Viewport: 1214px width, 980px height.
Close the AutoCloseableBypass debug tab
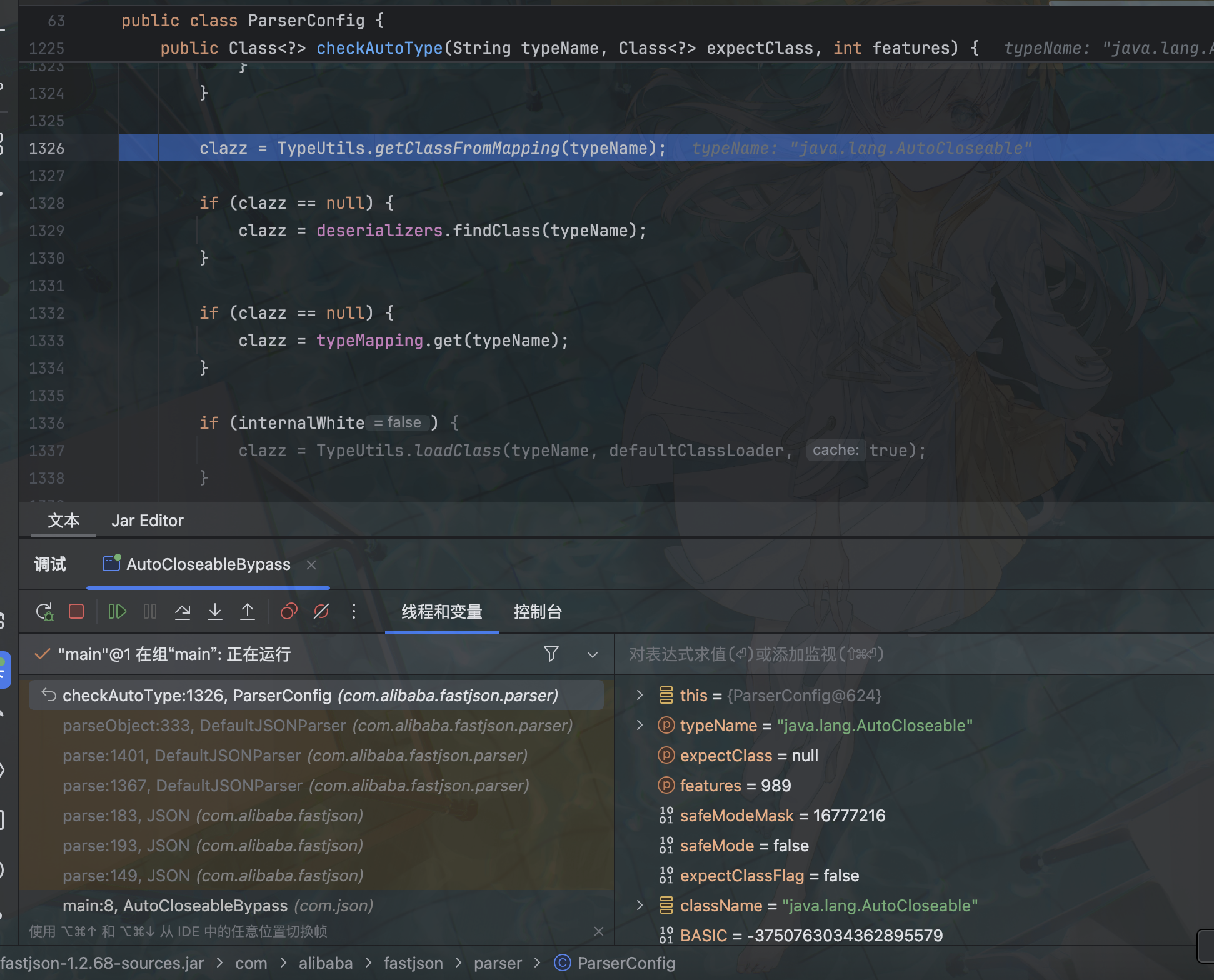[x=311, y=564]
